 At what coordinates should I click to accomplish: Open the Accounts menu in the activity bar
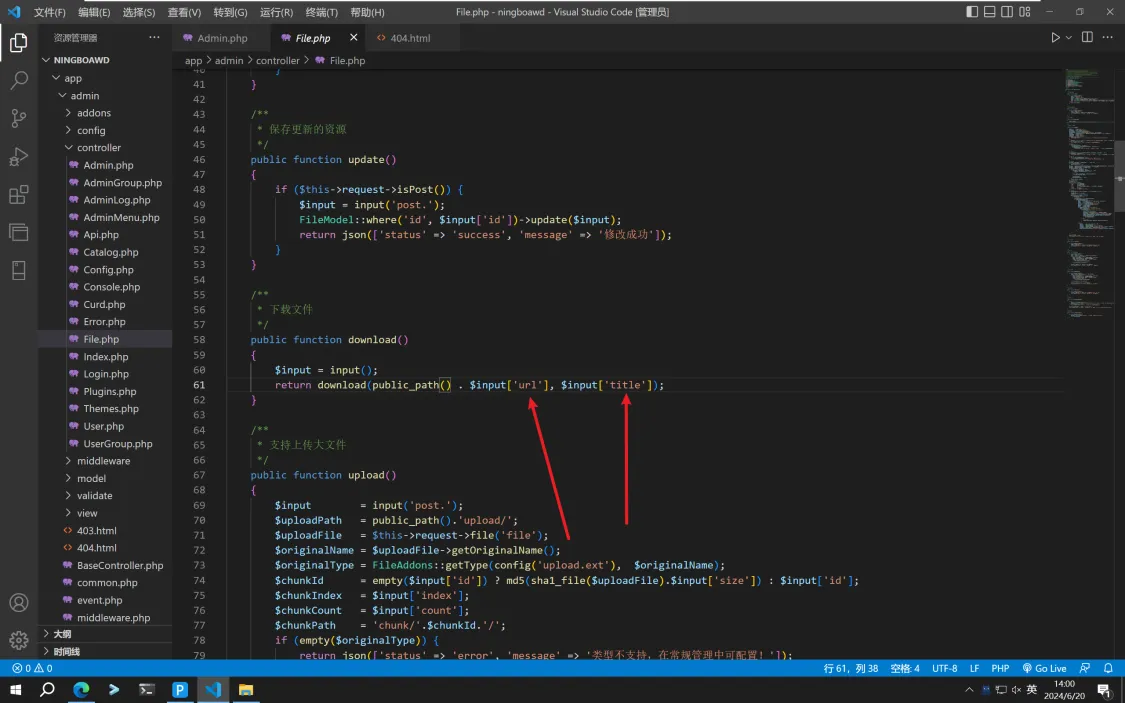(19, 603)
